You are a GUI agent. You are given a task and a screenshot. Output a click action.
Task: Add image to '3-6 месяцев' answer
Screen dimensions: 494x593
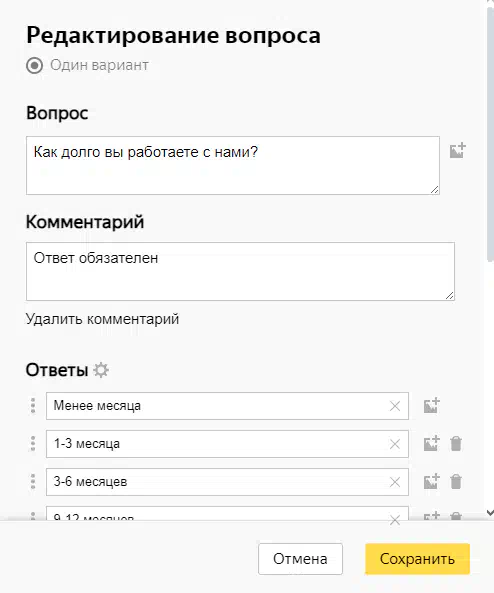point(432,481)
